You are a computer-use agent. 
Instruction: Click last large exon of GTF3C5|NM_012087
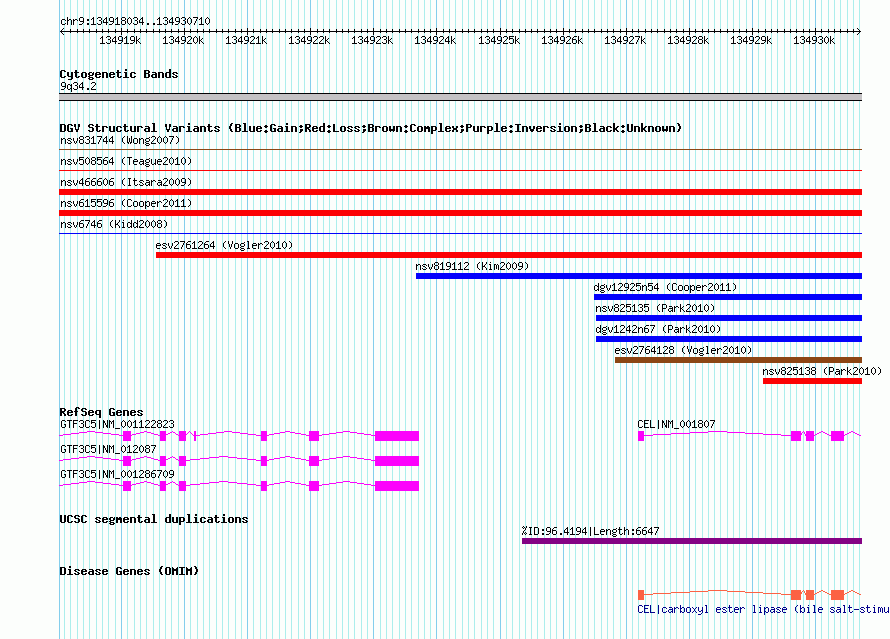click(x=397, y=461)
